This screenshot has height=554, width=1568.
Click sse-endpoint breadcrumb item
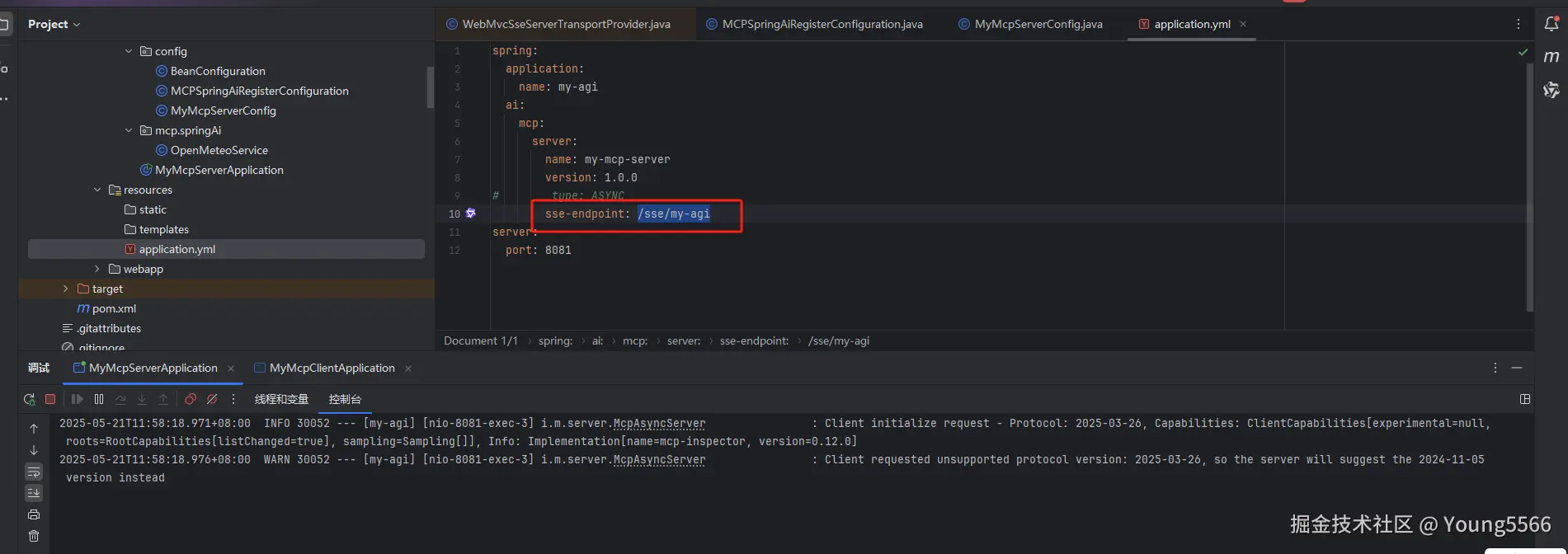tap(754, 340)
